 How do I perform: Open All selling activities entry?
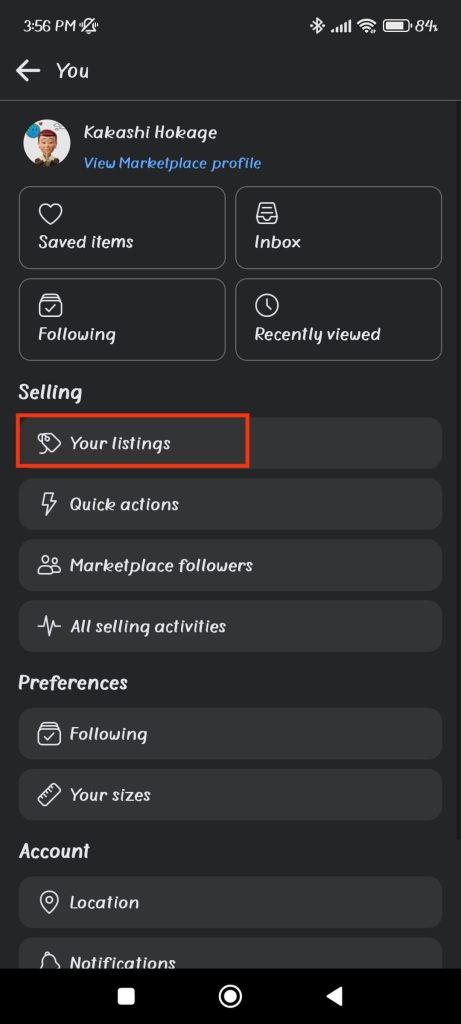pos(230,626)
